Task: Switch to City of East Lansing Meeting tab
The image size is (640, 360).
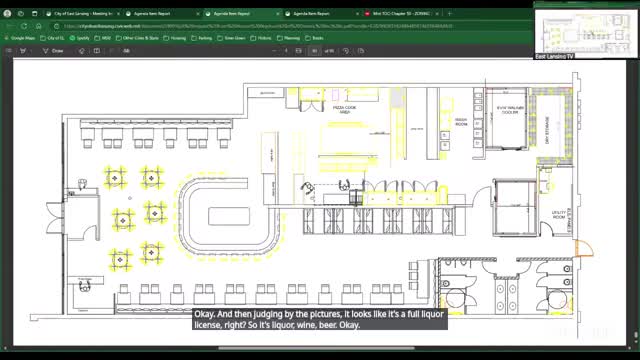Action: pos(83,13)
